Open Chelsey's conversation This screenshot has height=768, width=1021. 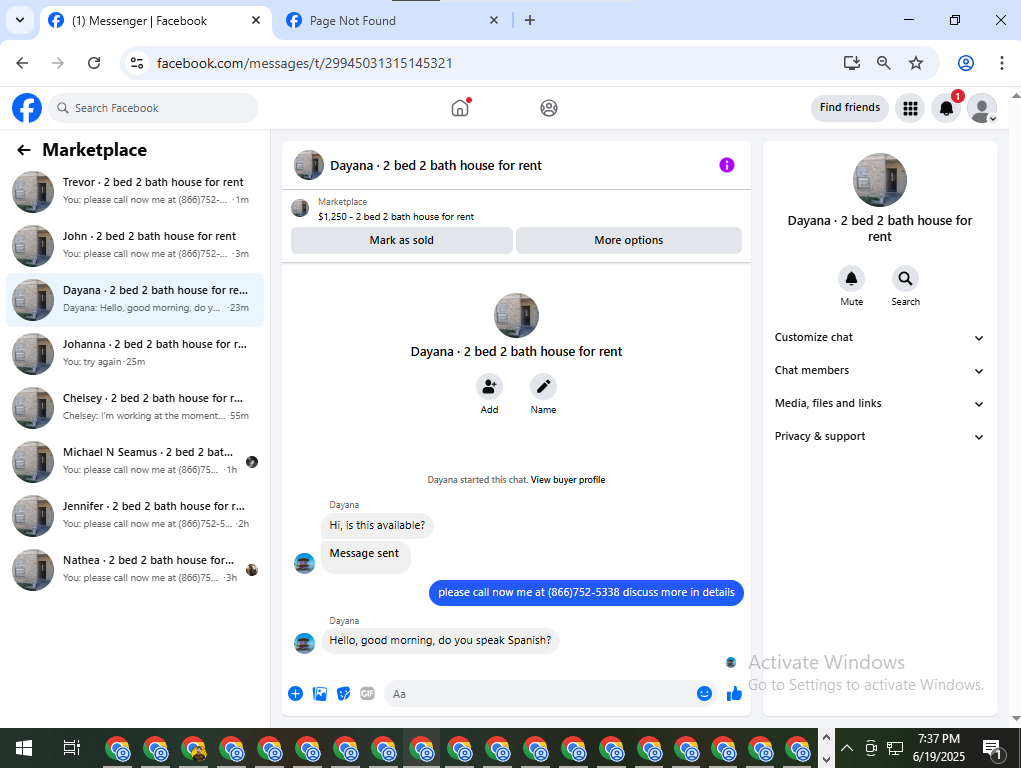click(135, 408)
